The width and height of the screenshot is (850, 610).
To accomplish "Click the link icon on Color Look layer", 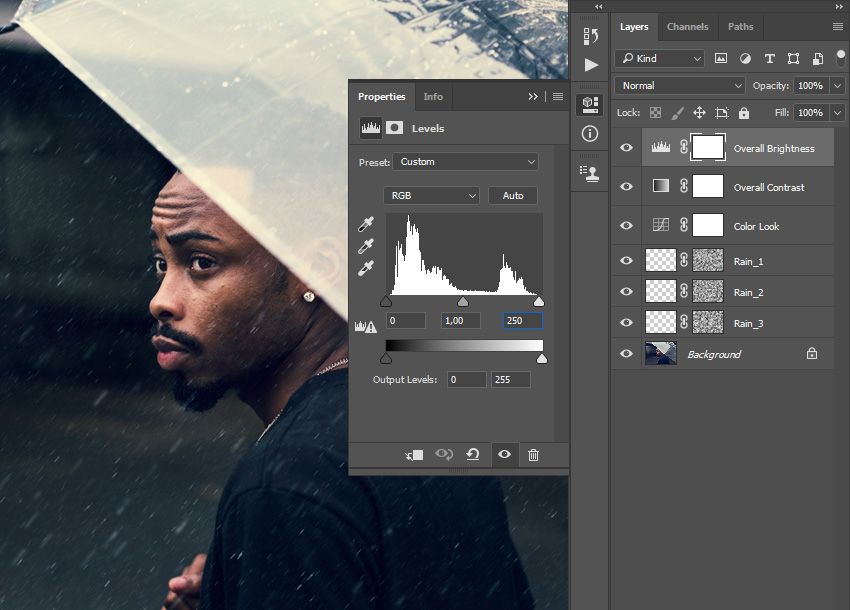I will pos(684,225).
